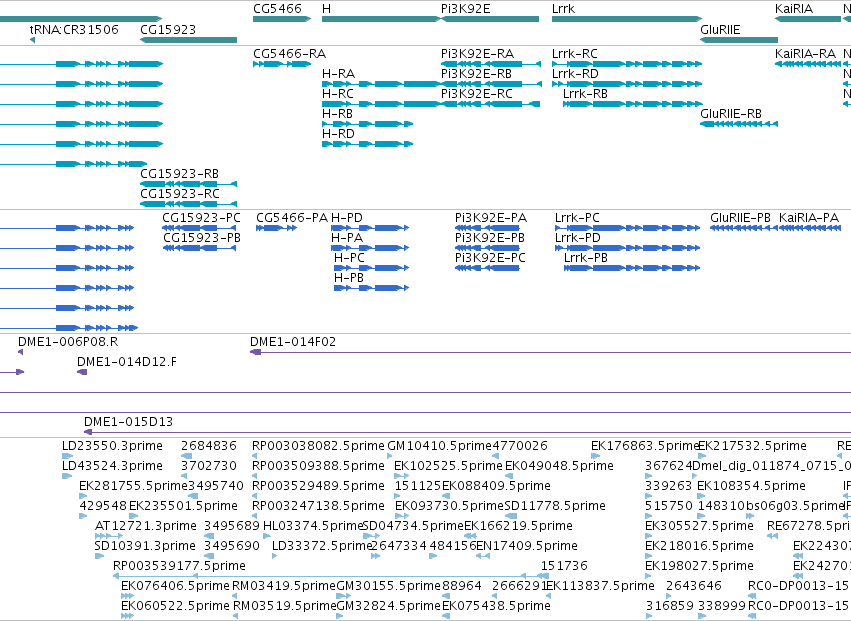
Task: Select the Lrrk-PD protein glyph
Action: [627, 248]
